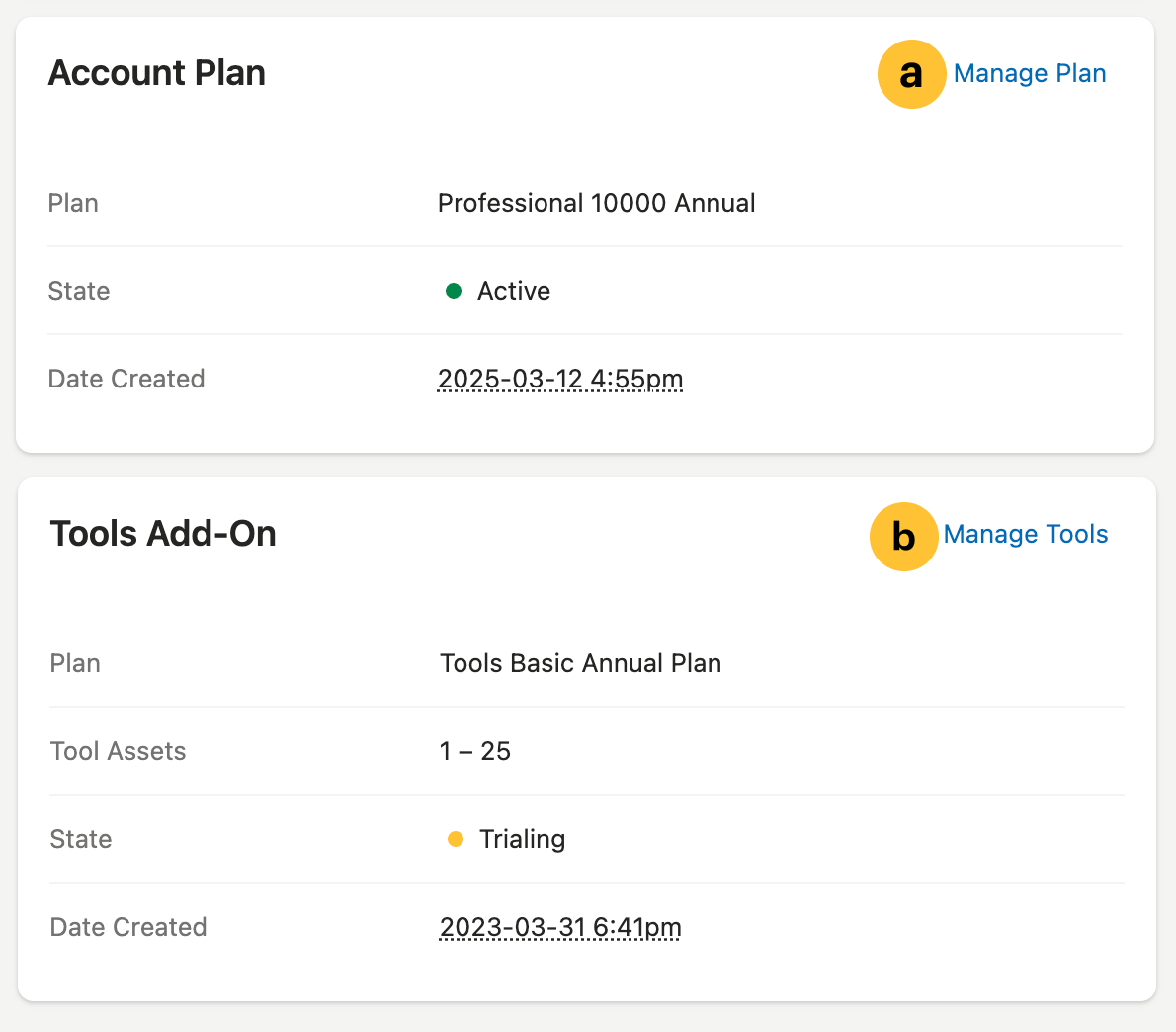Viewport: 1176px width, 1032px height.
Task: Click the green Active status dot
Action: [x=454, y=291]
